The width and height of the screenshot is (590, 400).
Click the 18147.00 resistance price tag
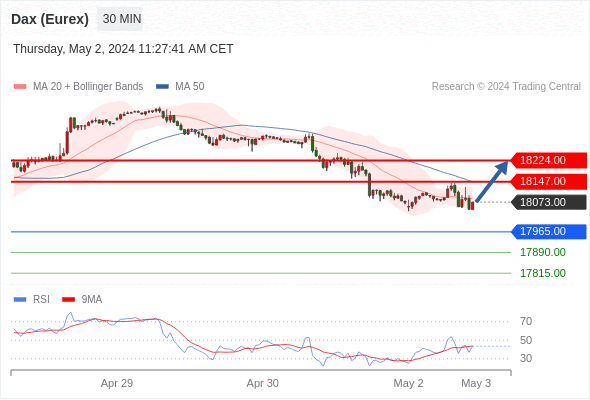point(549,181)
